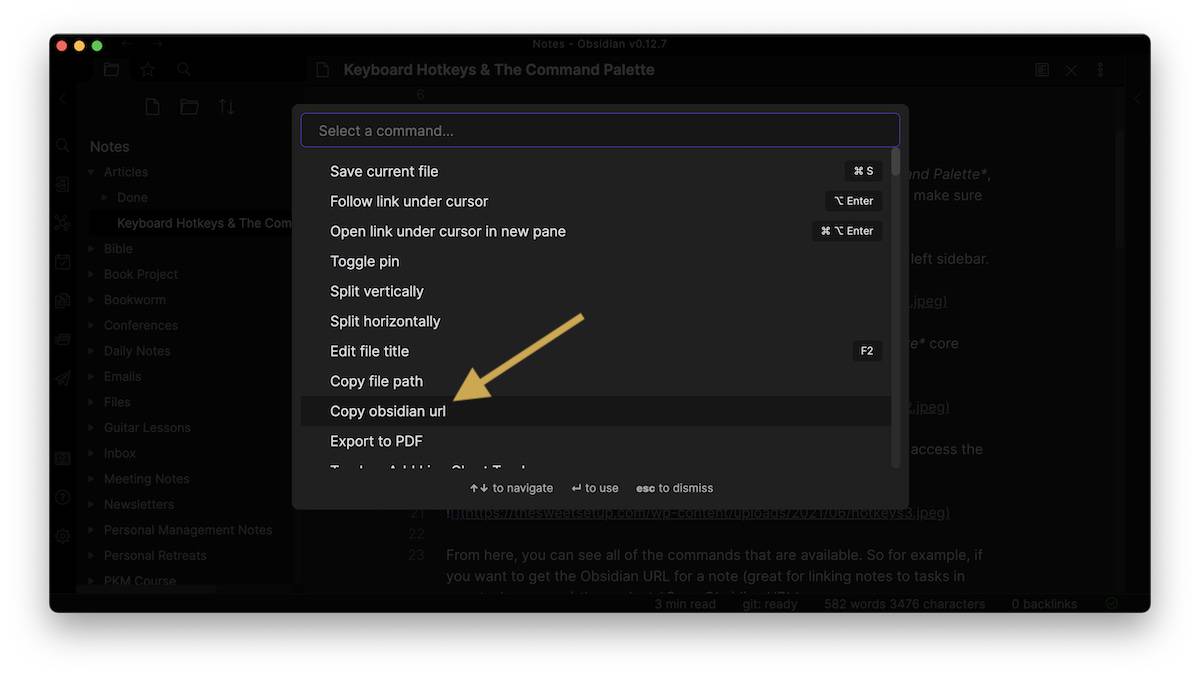Navigate forward with the title bar arrow
The image size is (1200, 678).
click(x=158, y=44)
